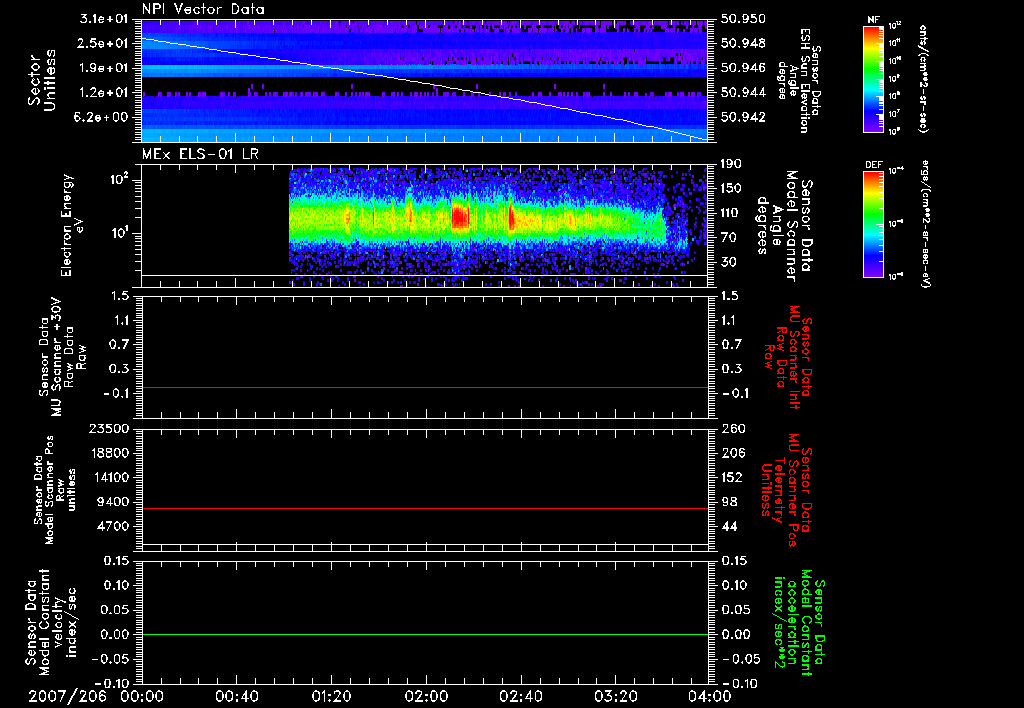Screen dimensions: 1024x708
Task: Select the 'MU Scanner +30V Raw Data' label
Action: 61,357
